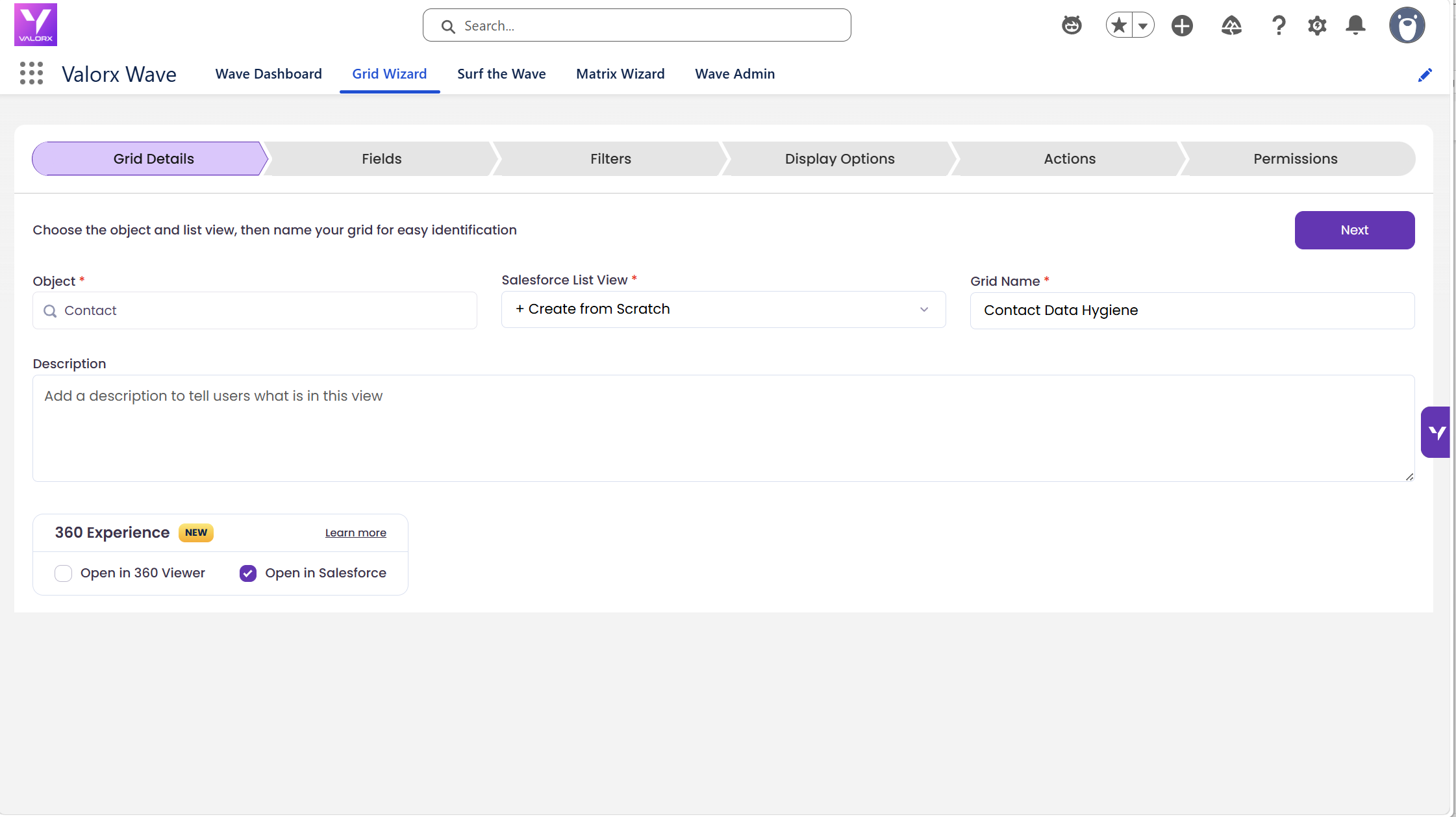The height and width of the screenshot is (817, 1456).
Task: Click the Next button
Action: tap(1355, 230)
